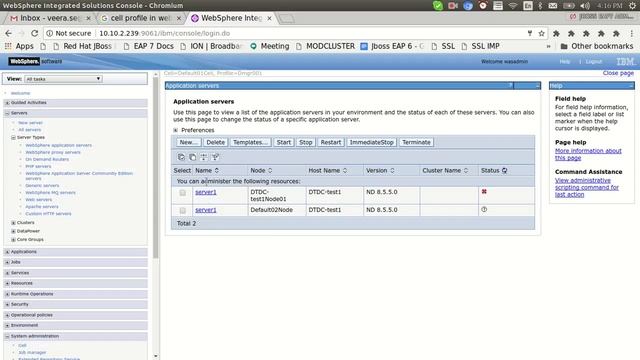640x360 pixels.
Task: Sort table by Name column arrows
Action: coord(217,170)
